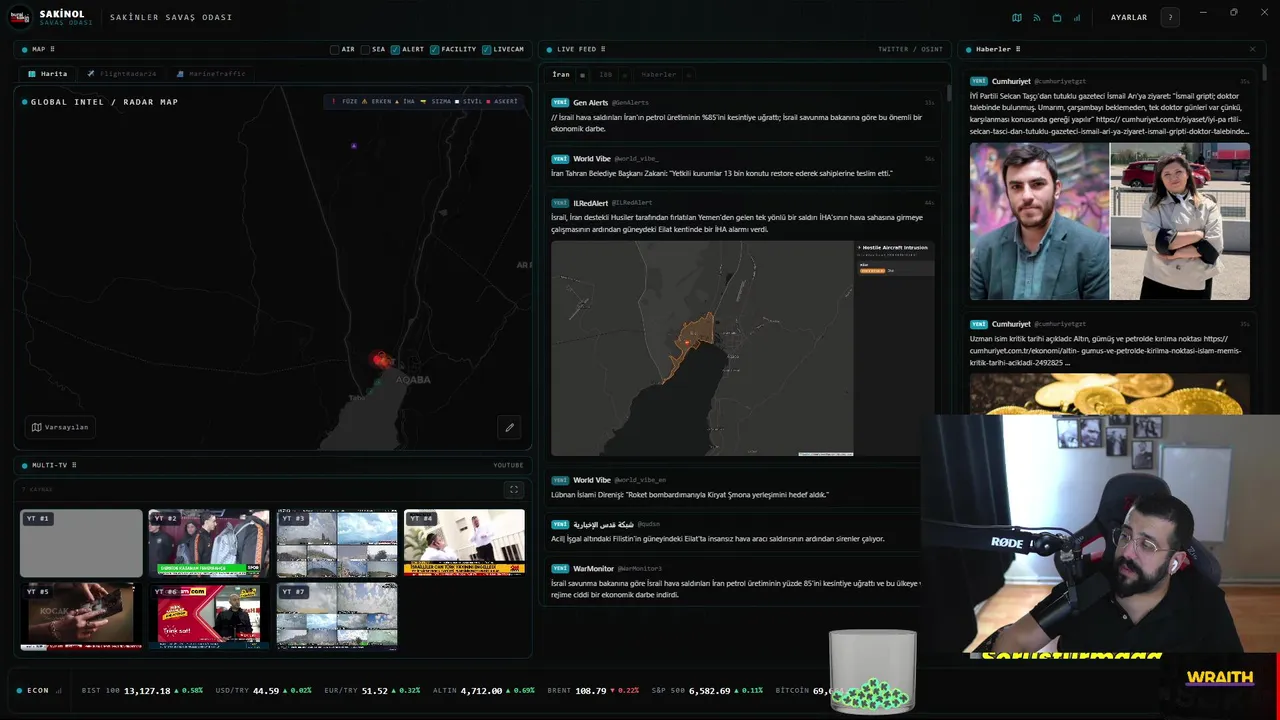The width and height of the screenshot is (1280, 720).
Task: Click the WarMonitor account name
Action: click(x=593, y=568)
